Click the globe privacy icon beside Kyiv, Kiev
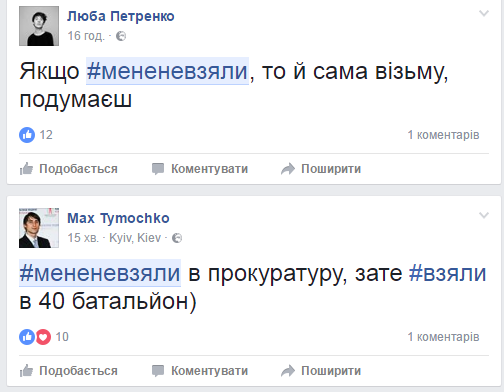 coord(177,238)
